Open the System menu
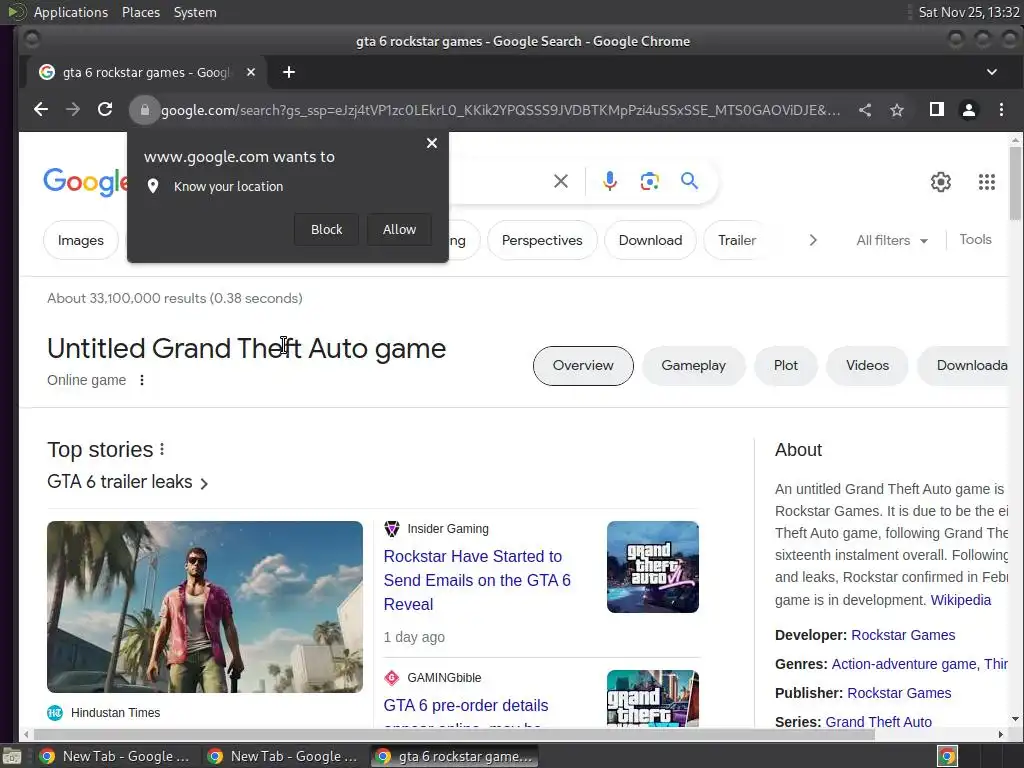This screenshot has height=768, width=1024. point(195,12)
